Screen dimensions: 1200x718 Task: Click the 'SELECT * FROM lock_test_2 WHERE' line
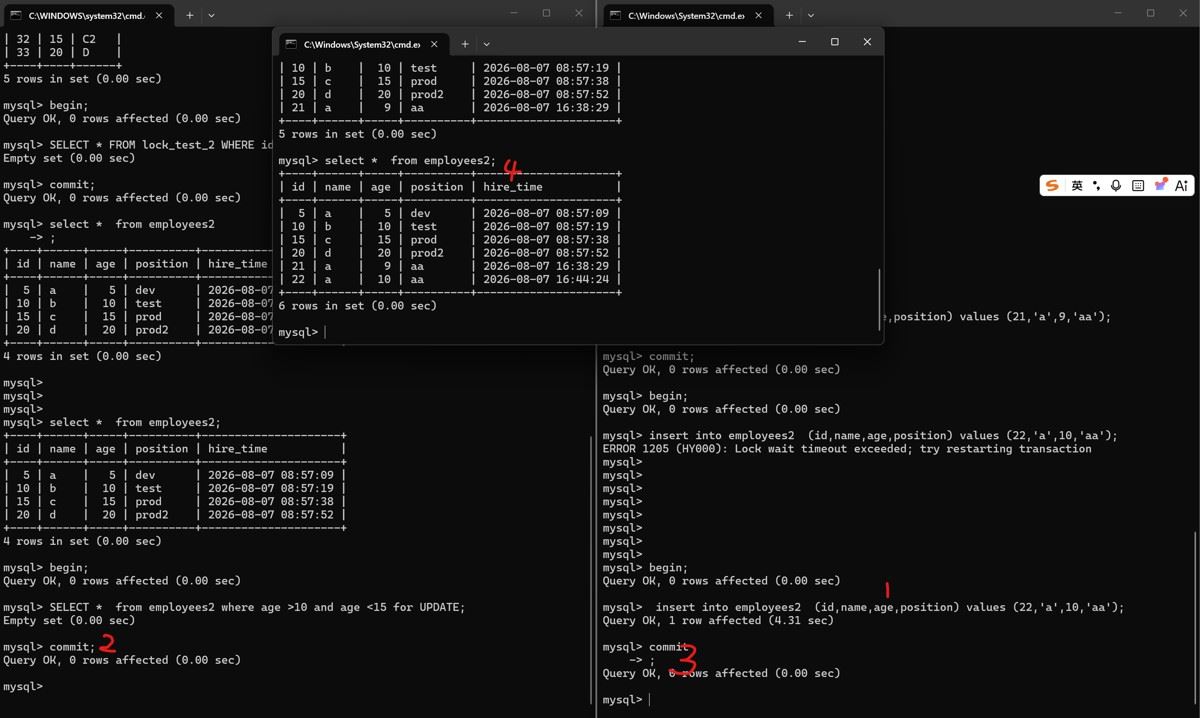tap(138, 145)
